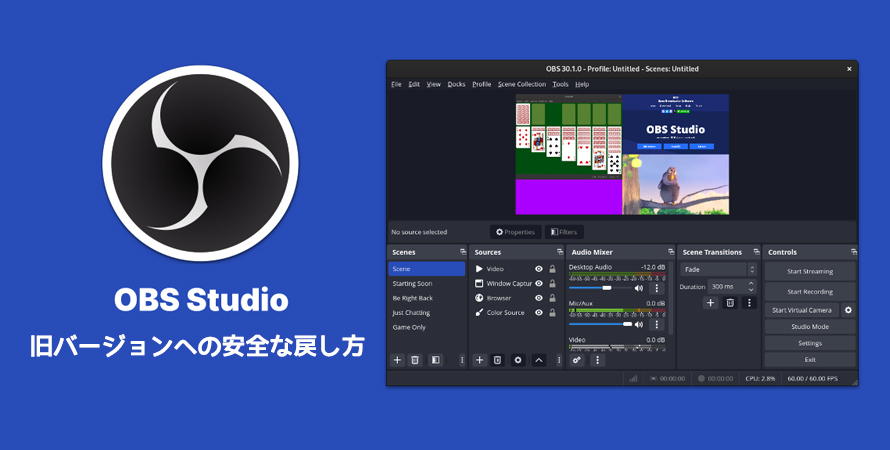Screen dimensions: 890x450
Task: Pop out the Scenes dock icon
Action: click(463, 252)
